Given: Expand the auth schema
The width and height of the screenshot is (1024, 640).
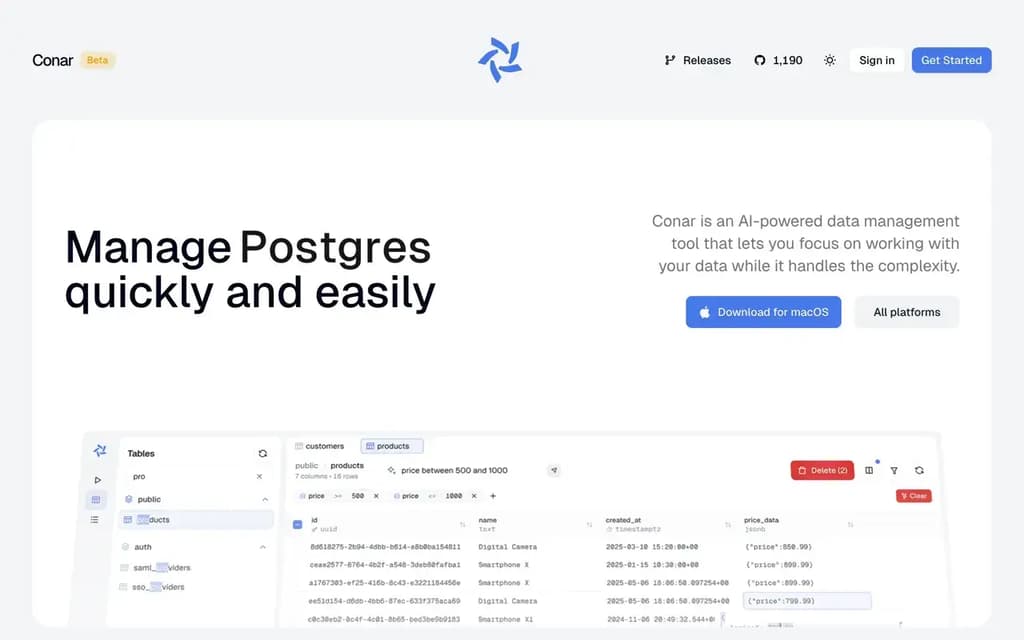Looking at the screenshot, I should [264, 547].
